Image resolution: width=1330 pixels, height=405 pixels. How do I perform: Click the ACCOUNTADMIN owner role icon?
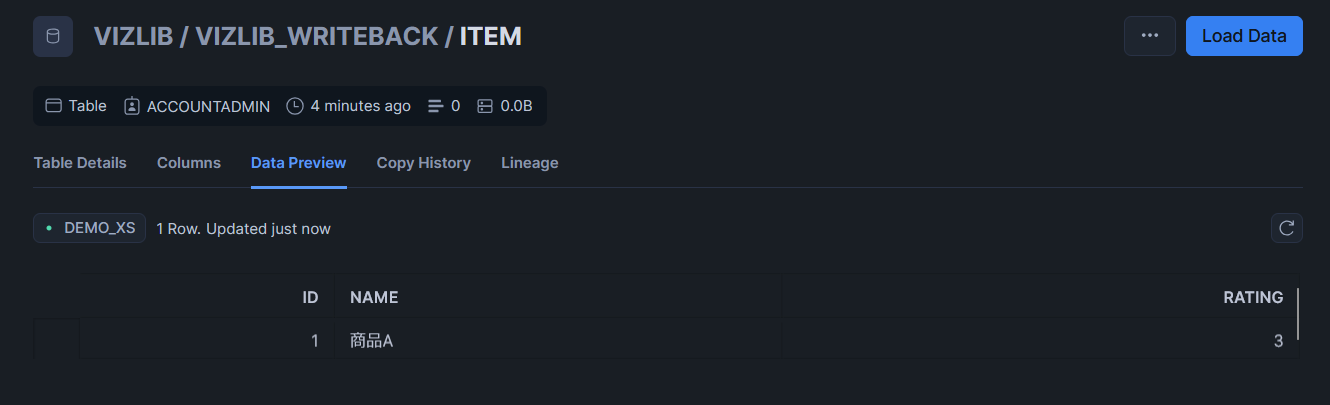pyautogui.click(x=132, y=106)
